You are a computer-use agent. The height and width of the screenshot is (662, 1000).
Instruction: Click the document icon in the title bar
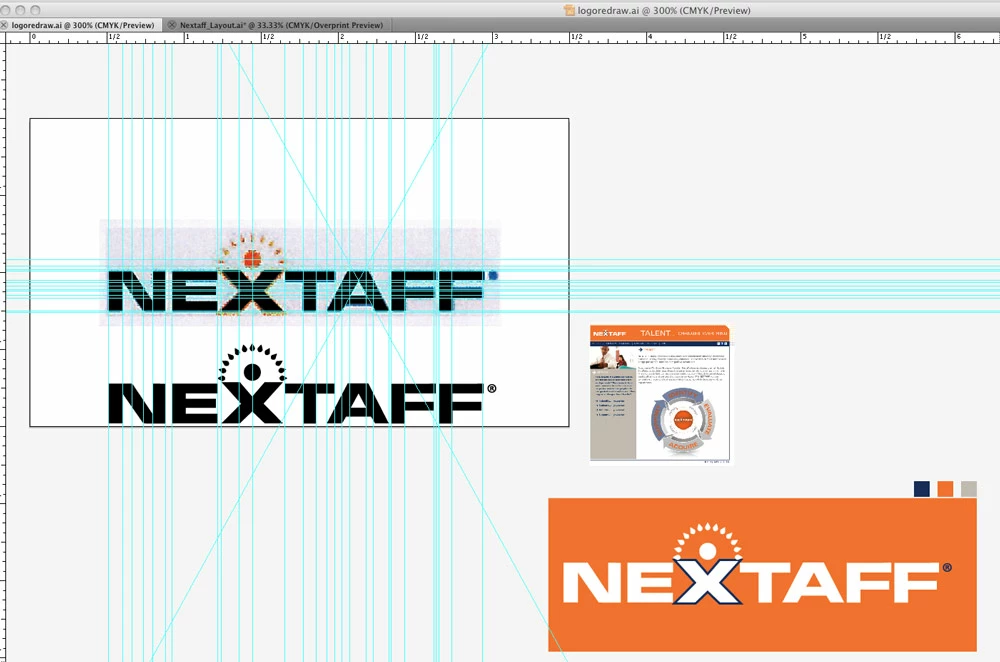[569, 10]
